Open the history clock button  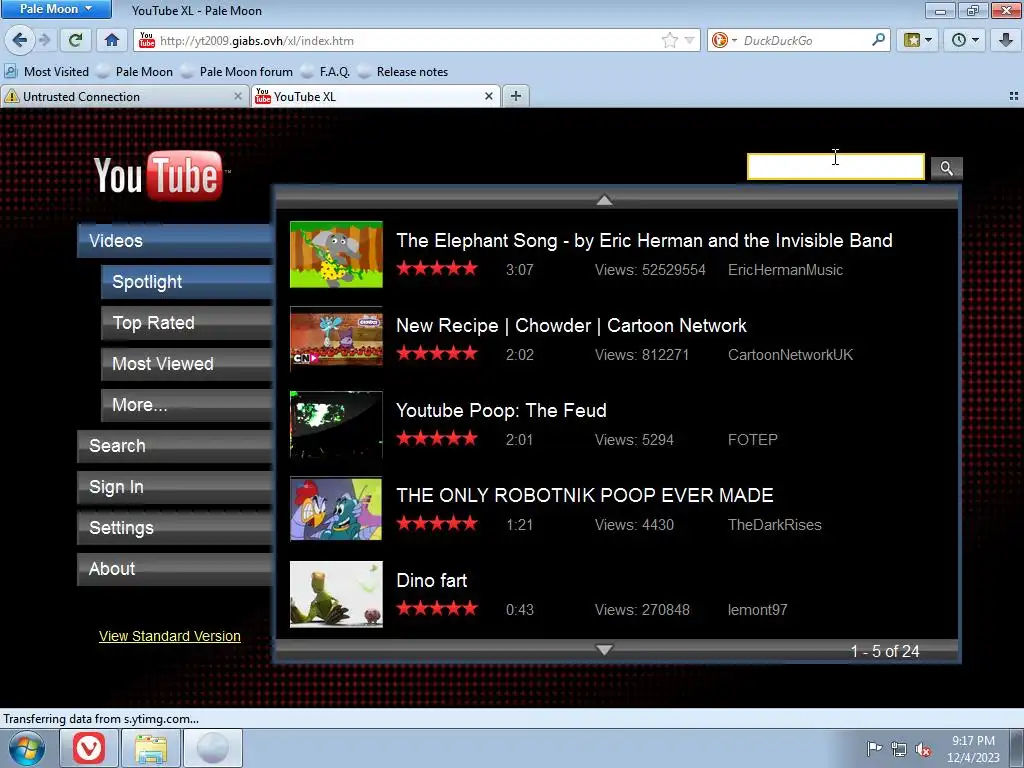point(965,40)
